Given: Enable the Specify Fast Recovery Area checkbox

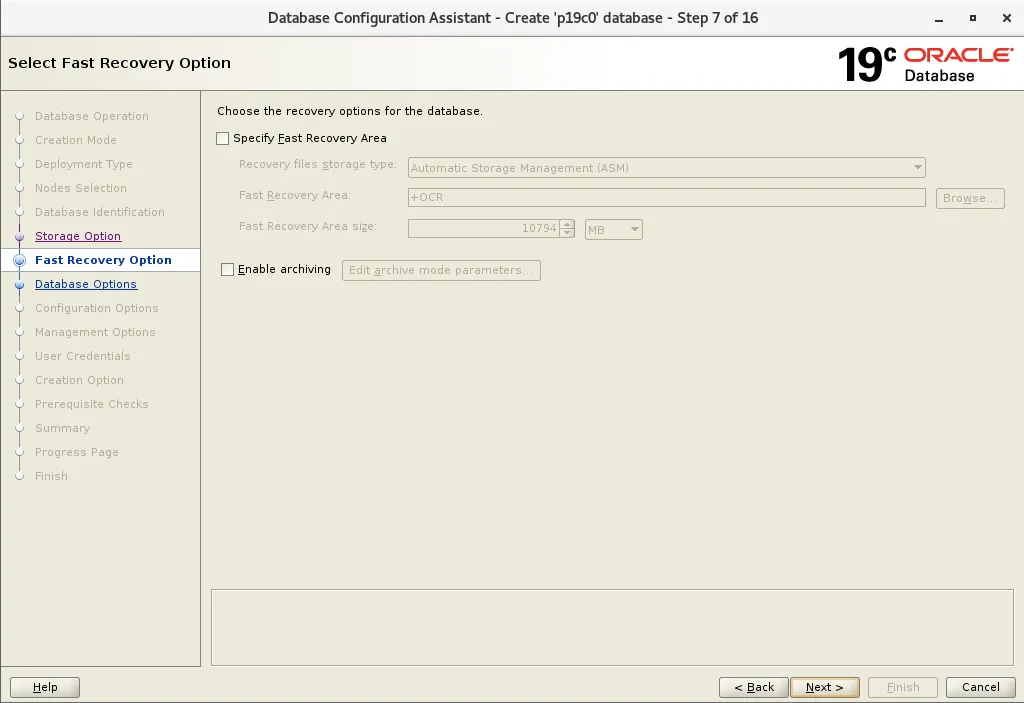Looking at the screenshot, I should point(224,138).
